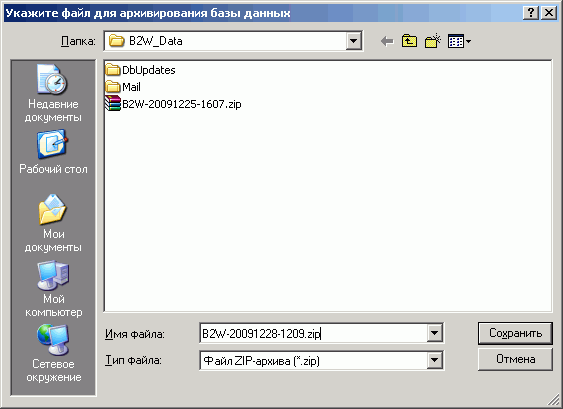The image size is (563, 409).
Task: Go to Рабочий стол location
Action: 53,152
